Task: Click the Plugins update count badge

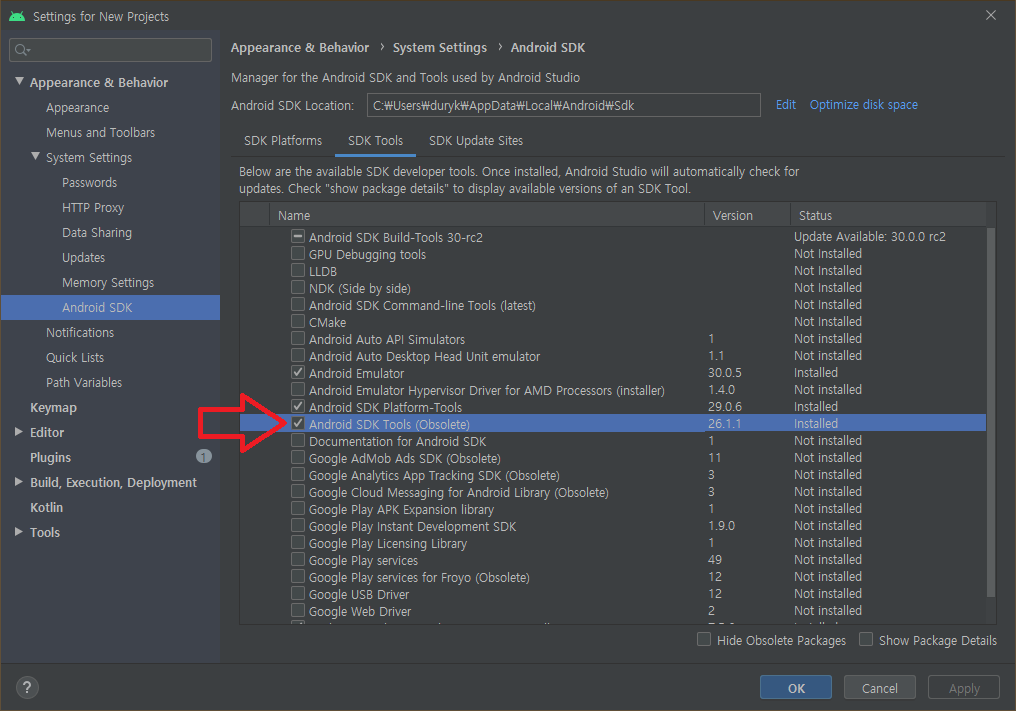Action: (203, 456)
